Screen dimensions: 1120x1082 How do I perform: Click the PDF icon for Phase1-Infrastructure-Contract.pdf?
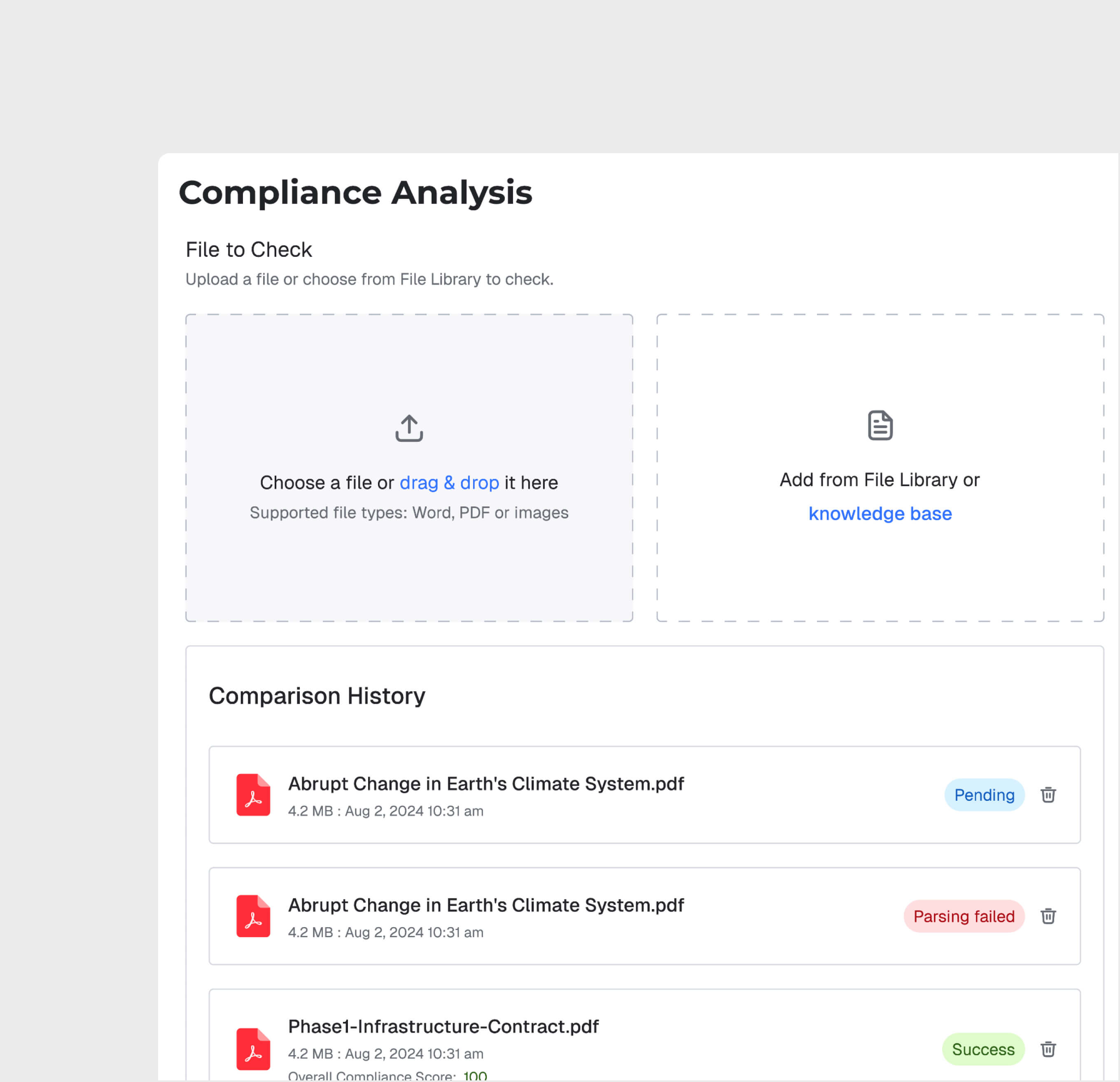253,1049
